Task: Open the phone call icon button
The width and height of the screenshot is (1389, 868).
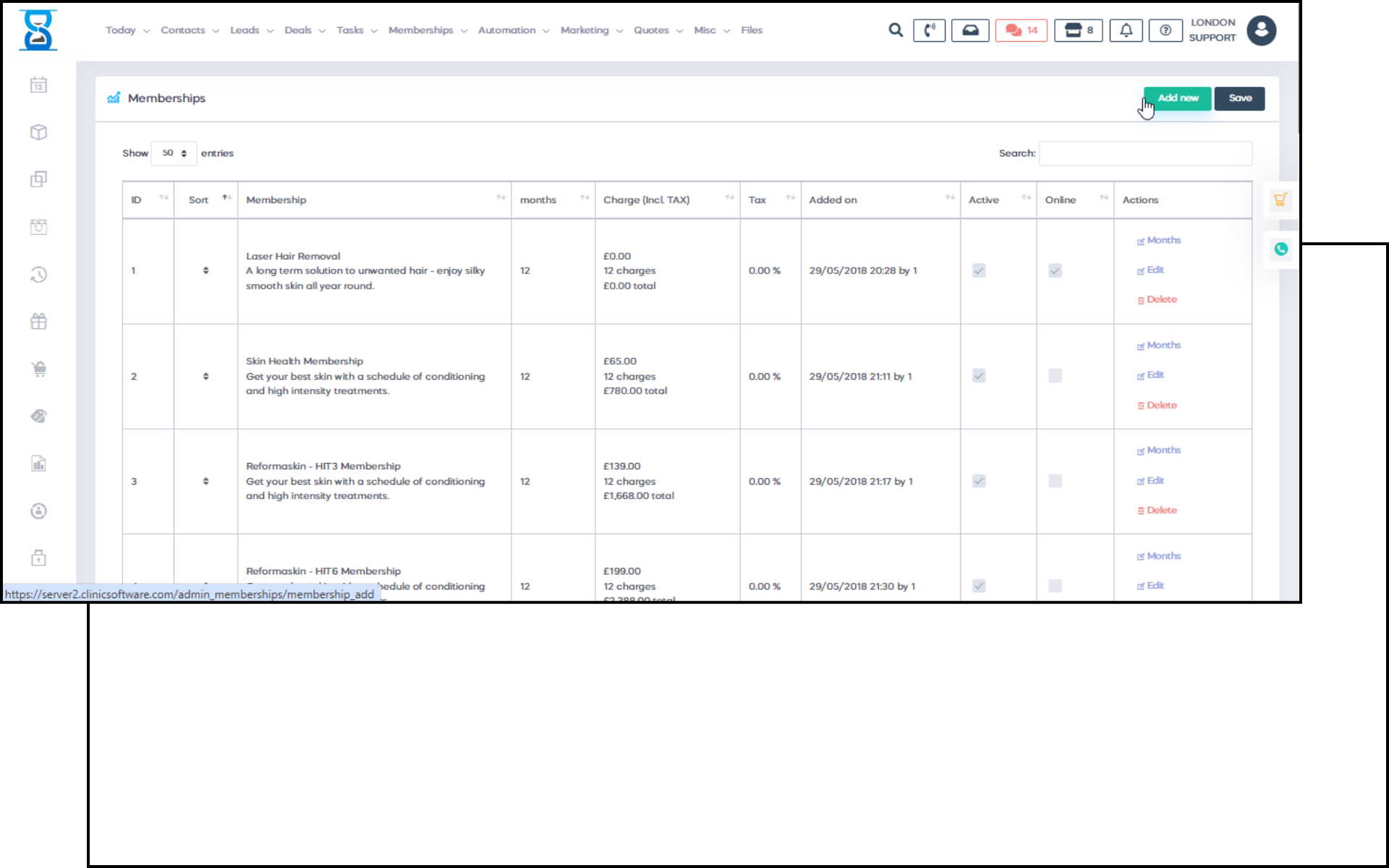Action: pyautogui.click(x=929, y=30)
